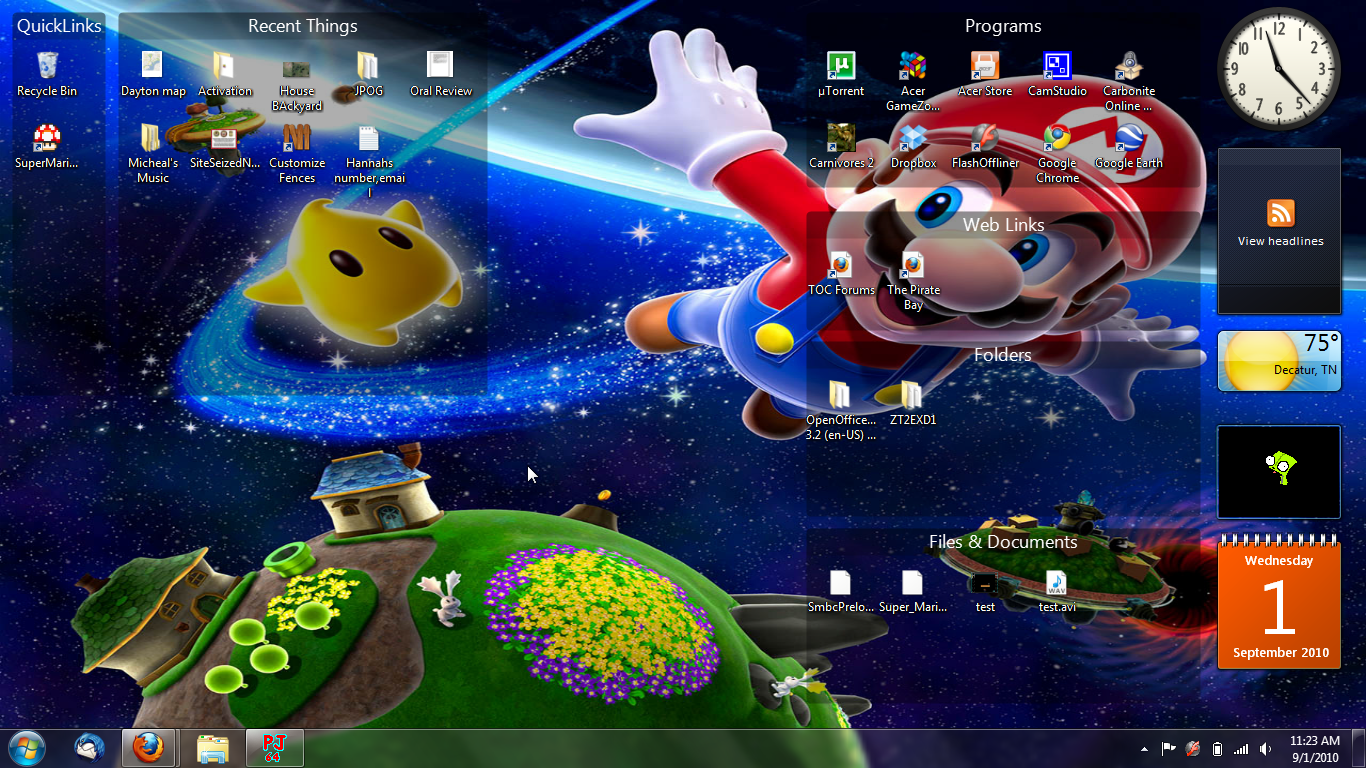
Task: Open the µTorrent desktop shortcut
Action: (841, 68)
